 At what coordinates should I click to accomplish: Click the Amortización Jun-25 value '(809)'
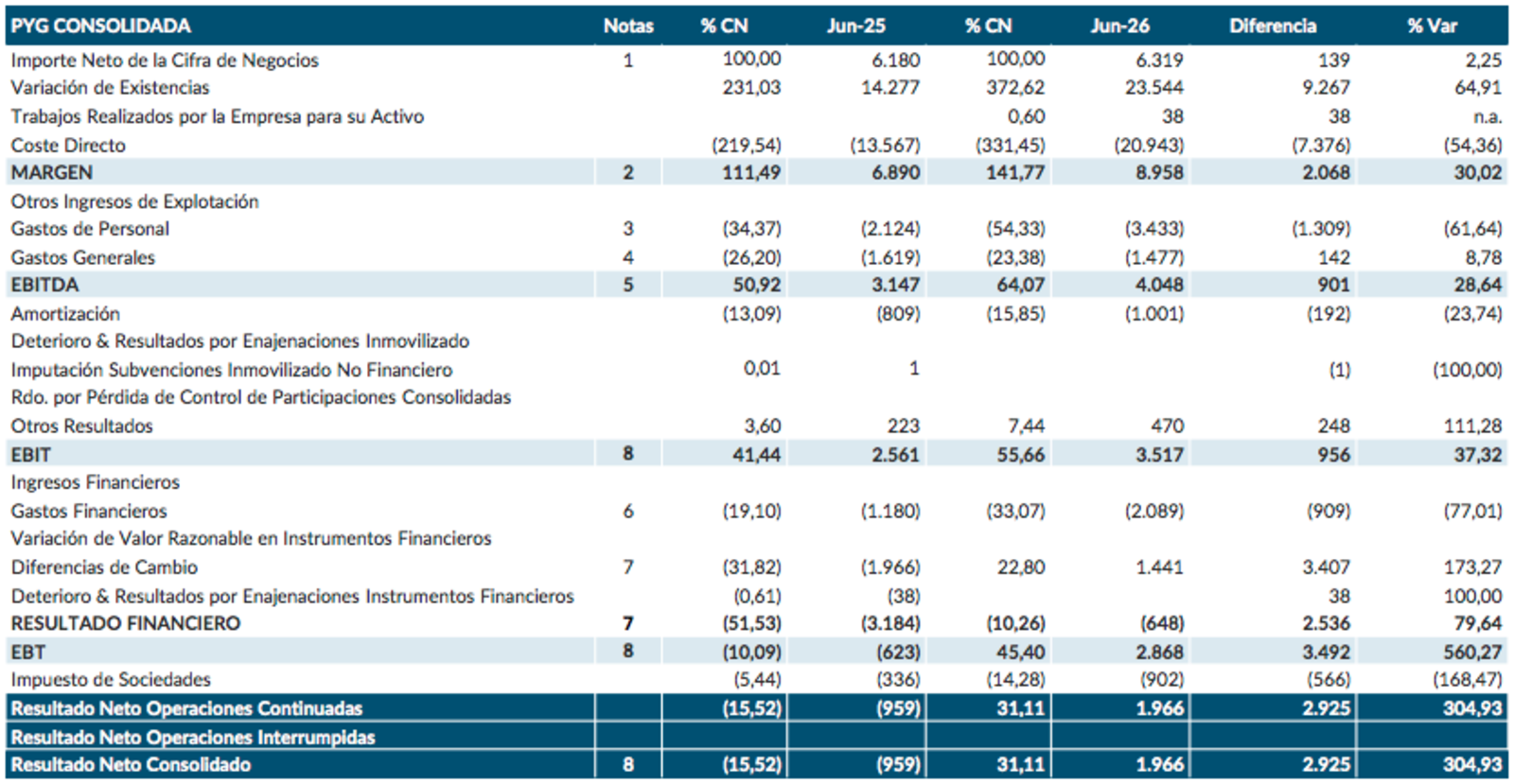(897, 314)
